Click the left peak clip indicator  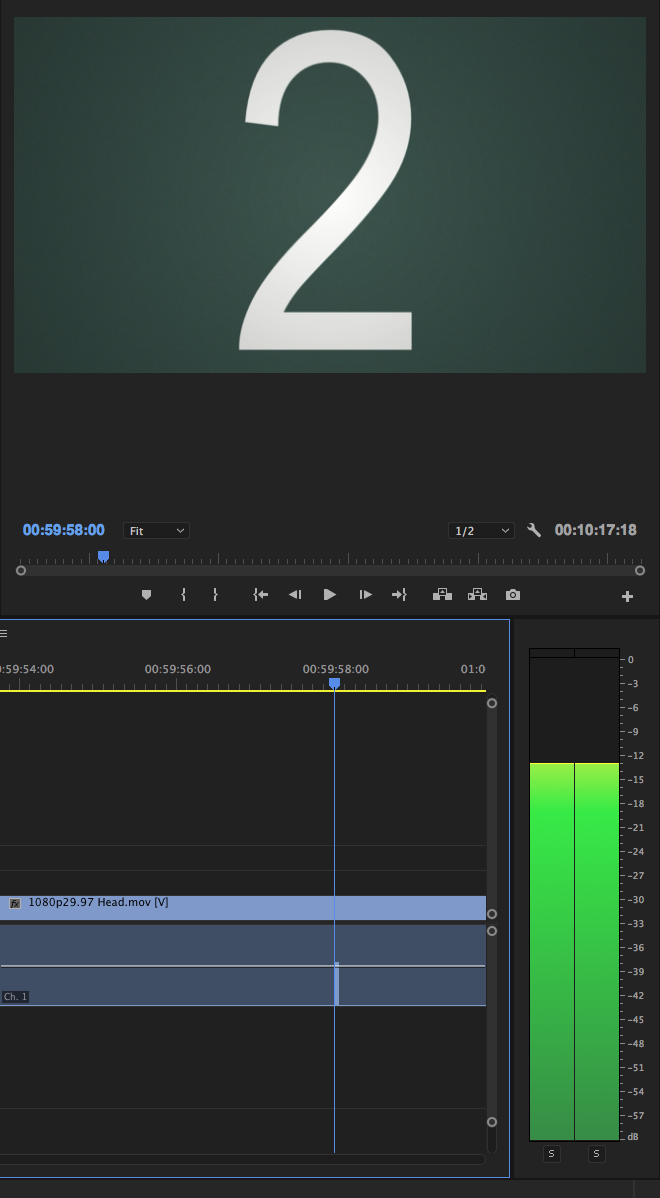click(x=552, y=652)
